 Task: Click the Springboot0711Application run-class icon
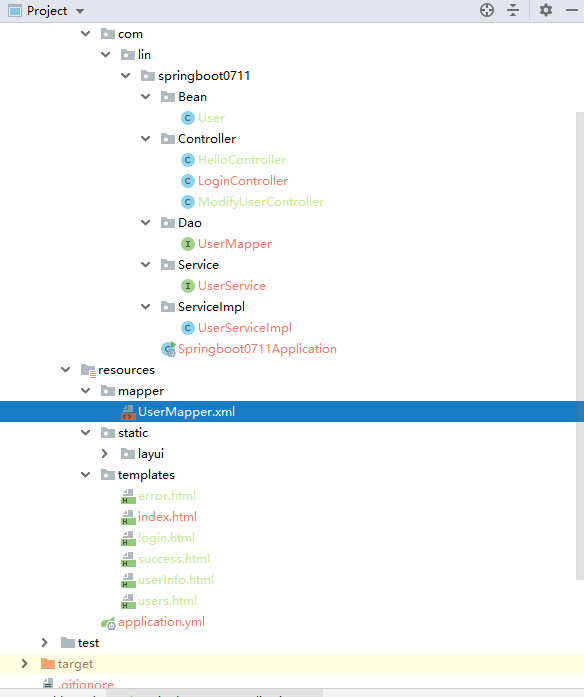point(168,349)
